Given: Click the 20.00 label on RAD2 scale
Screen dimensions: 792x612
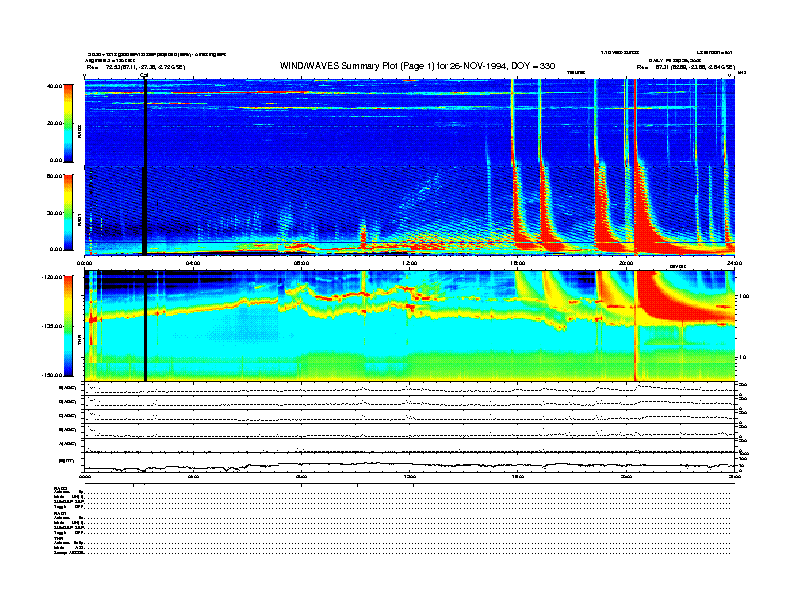Looking at the screenshot, I should tap(54, 123).
